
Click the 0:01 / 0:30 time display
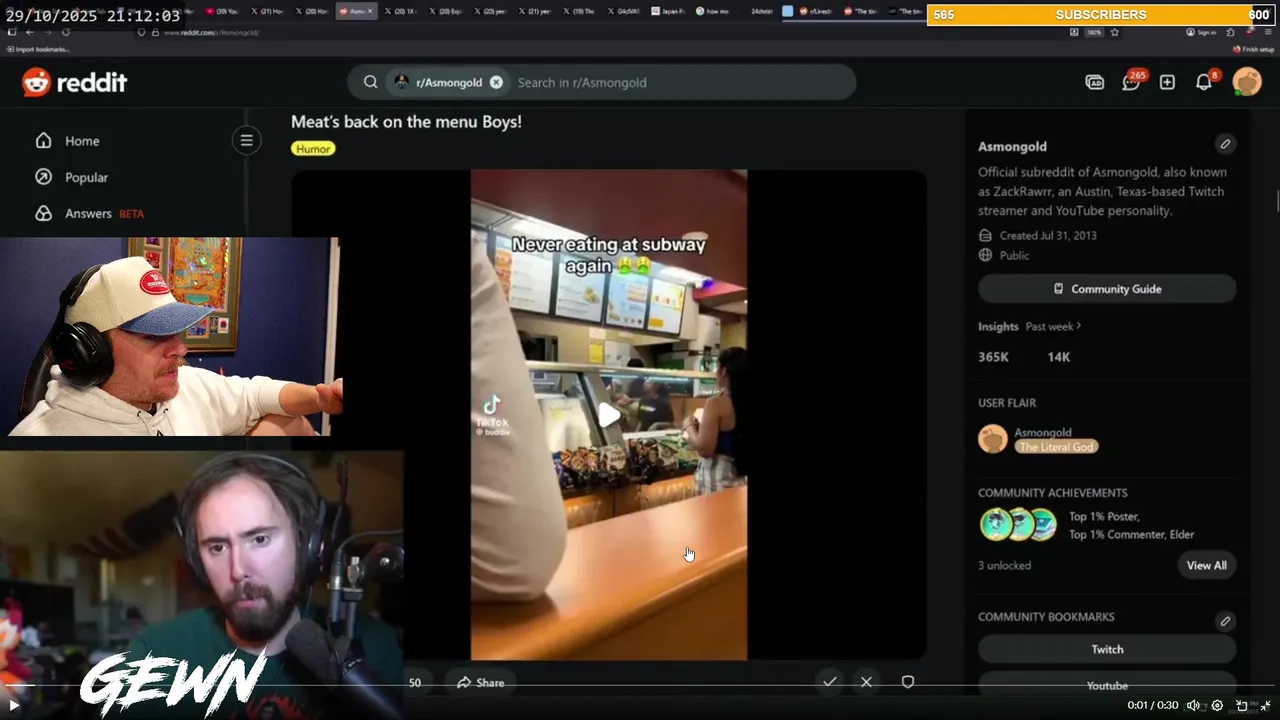1152,705
